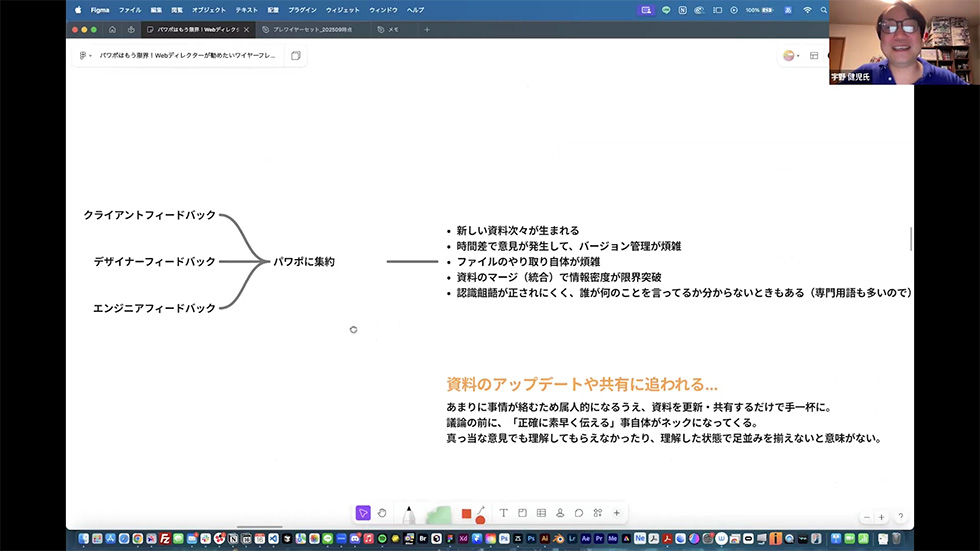980x551 pixels.
Task: Open Blender from the Dock
Action: 558,539
